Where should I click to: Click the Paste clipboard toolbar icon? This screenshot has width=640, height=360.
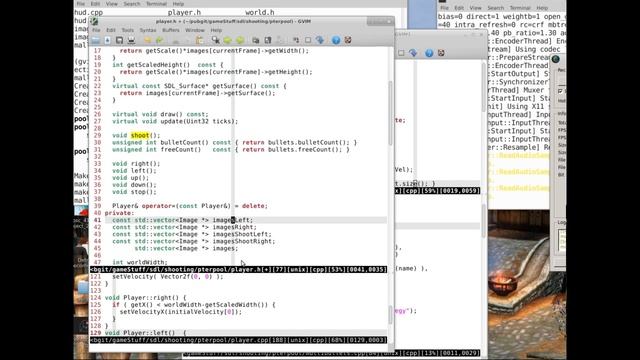200,40
